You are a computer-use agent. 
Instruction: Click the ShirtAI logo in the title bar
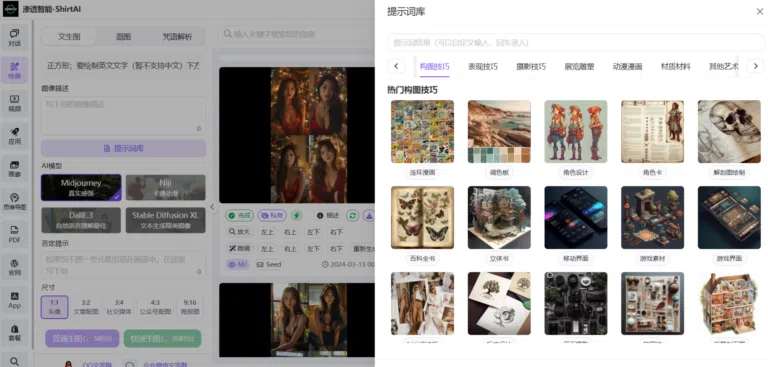click(10, 9)
